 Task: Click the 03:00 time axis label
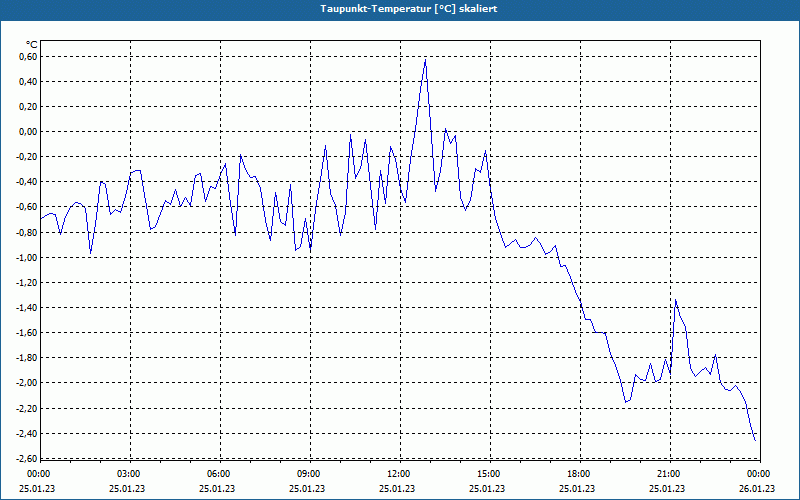(x=131, y=474)
